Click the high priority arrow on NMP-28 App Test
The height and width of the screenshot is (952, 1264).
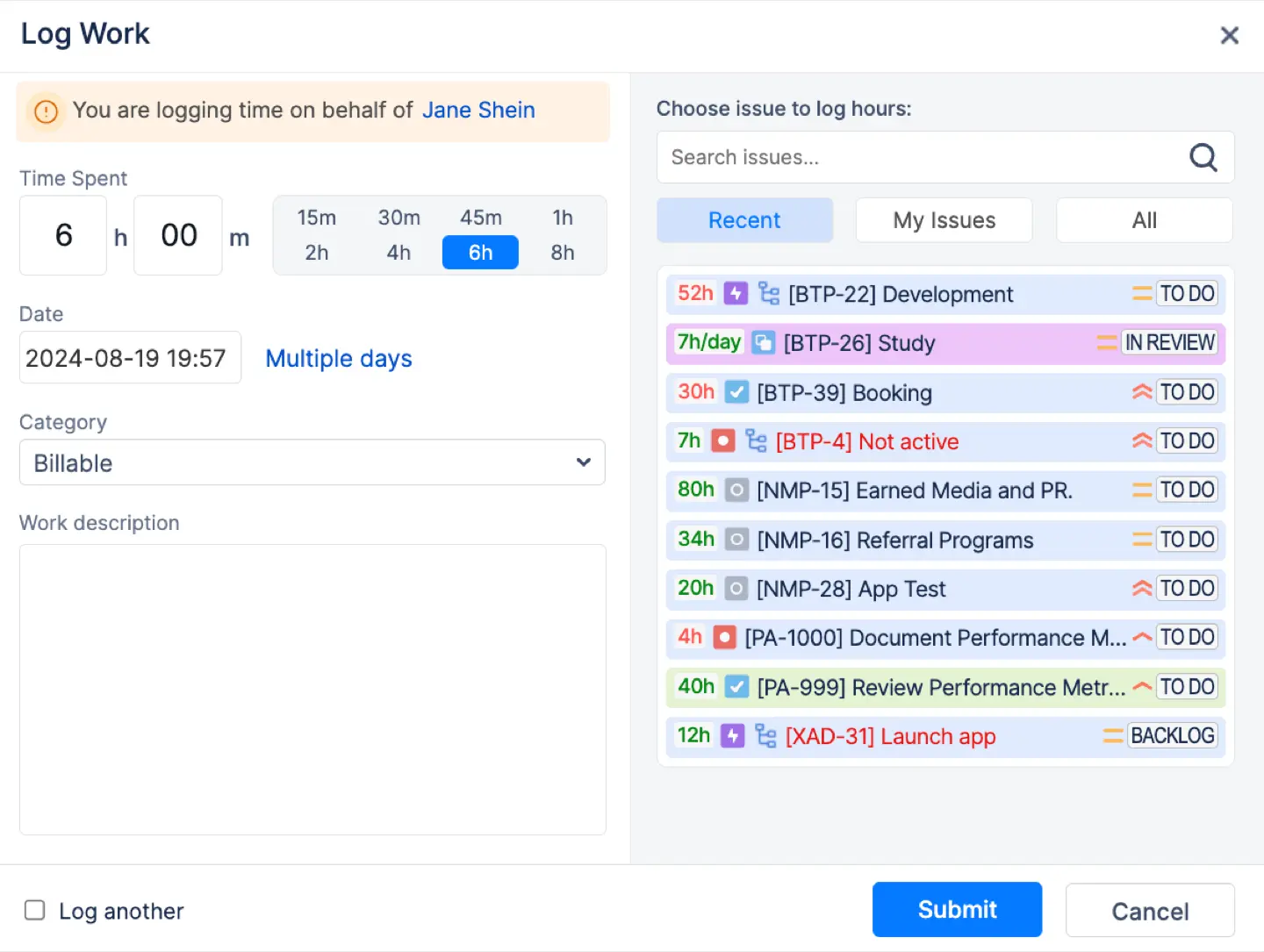click(1141, 589)
